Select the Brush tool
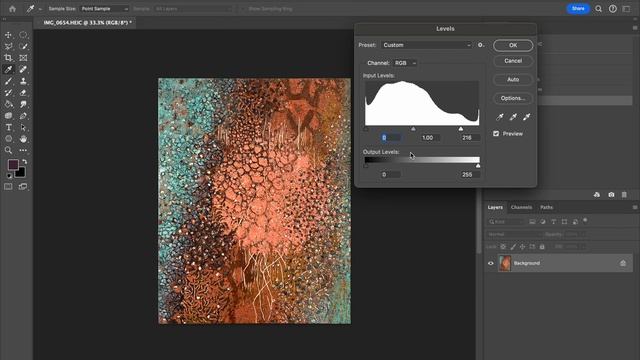This screenshot has width=640, height=360. pos(8,81)
